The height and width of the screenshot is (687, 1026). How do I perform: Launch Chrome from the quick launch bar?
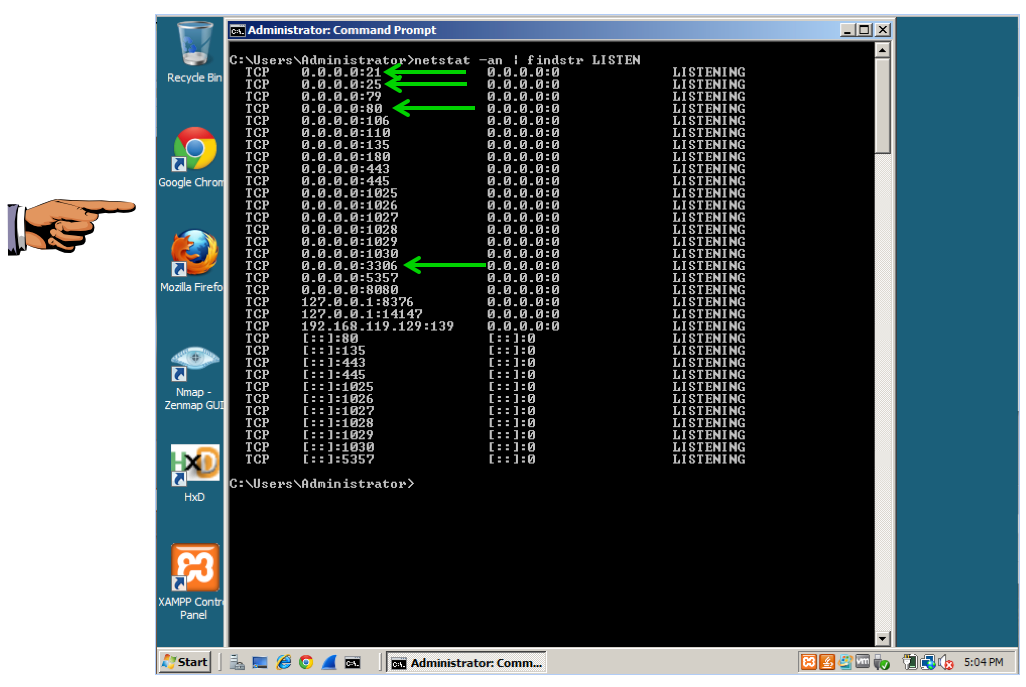coord(306,662)
